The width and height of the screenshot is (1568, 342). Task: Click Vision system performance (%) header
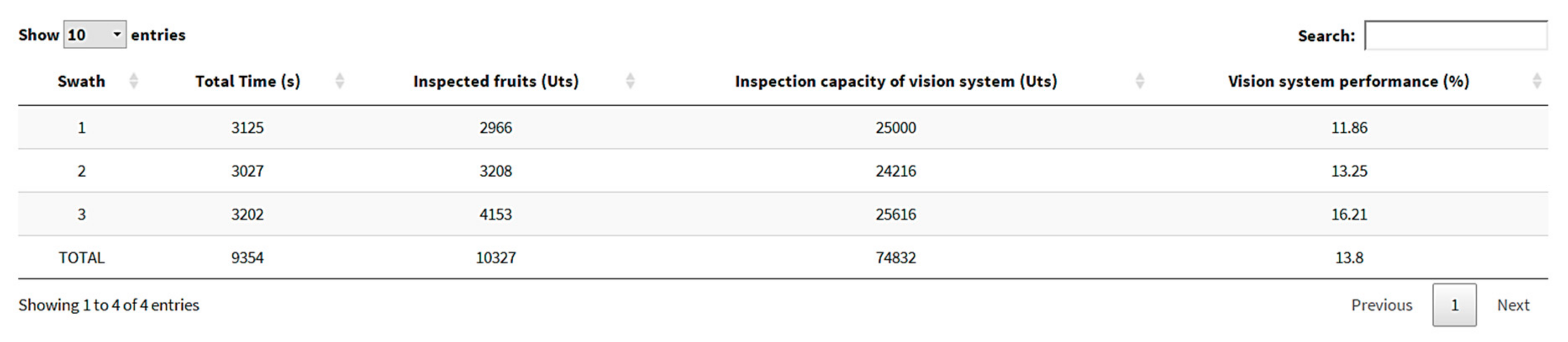[x=1348, y=81]
